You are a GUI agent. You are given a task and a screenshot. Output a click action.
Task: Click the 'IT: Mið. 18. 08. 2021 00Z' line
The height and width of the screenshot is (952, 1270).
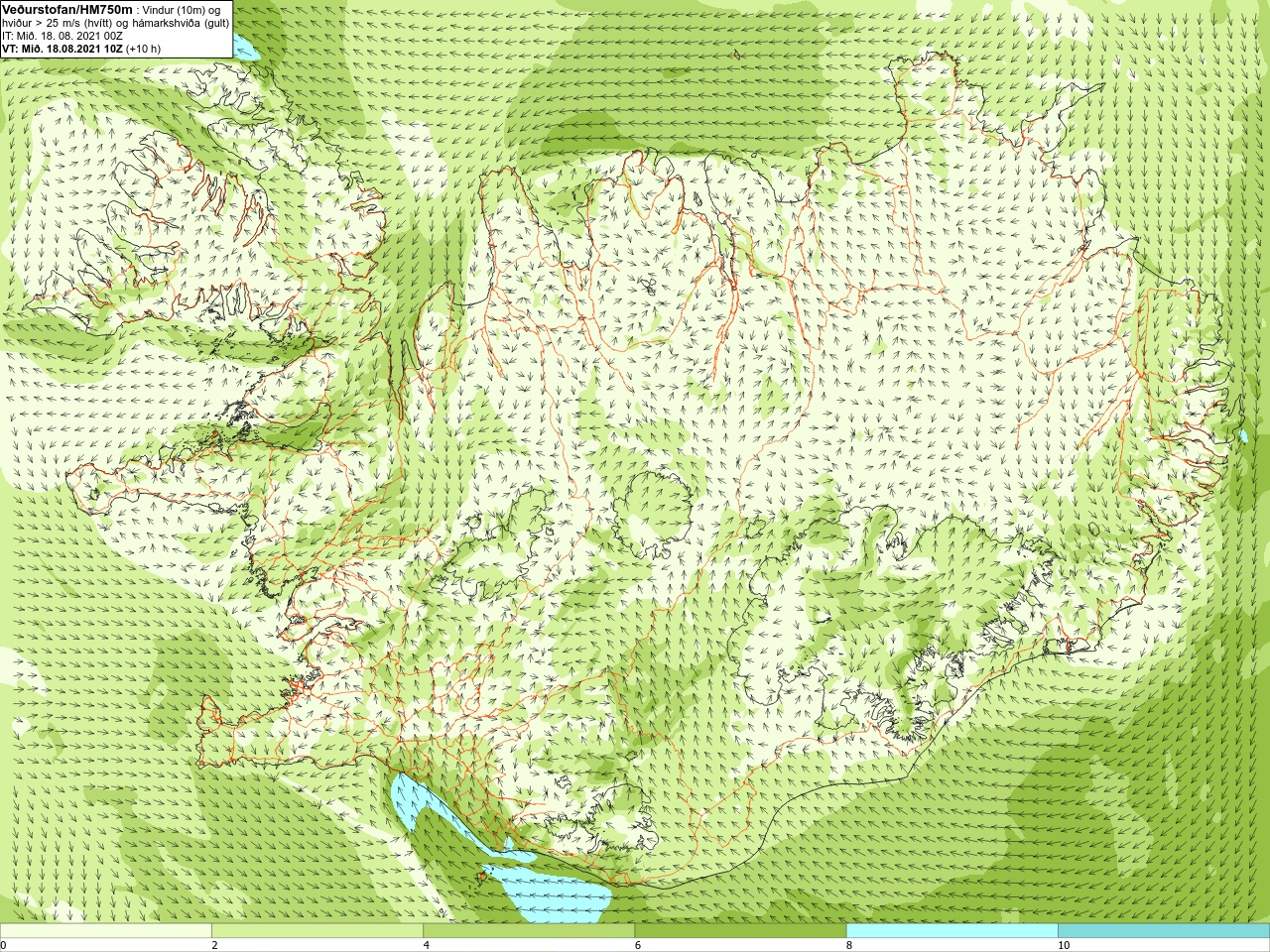click(63, 36)
